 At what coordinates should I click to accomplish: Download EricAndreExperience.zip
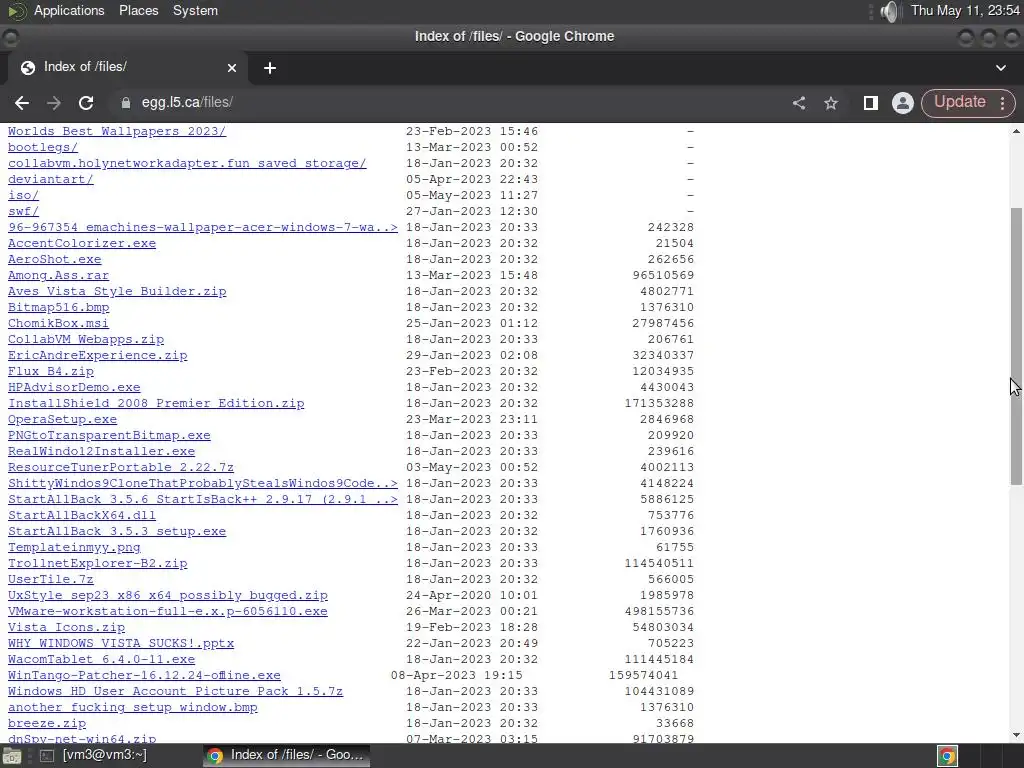click(97, 355)
